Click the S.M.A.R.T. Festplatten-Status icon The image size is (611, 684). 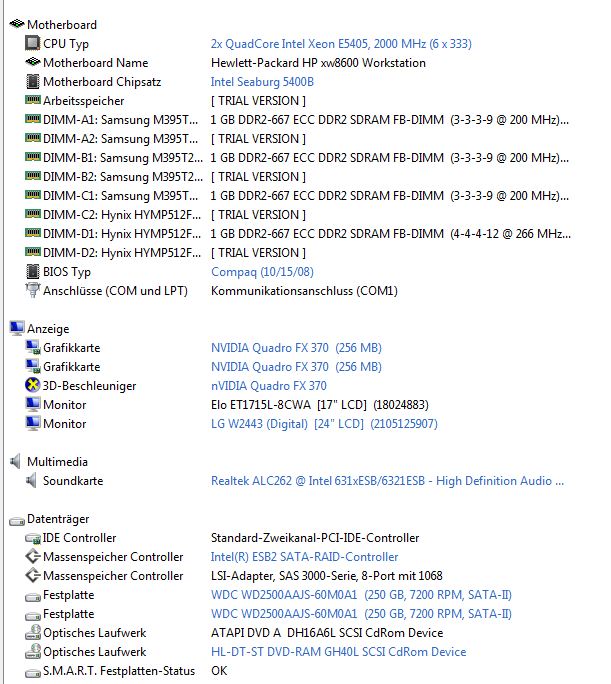(33, 673)
